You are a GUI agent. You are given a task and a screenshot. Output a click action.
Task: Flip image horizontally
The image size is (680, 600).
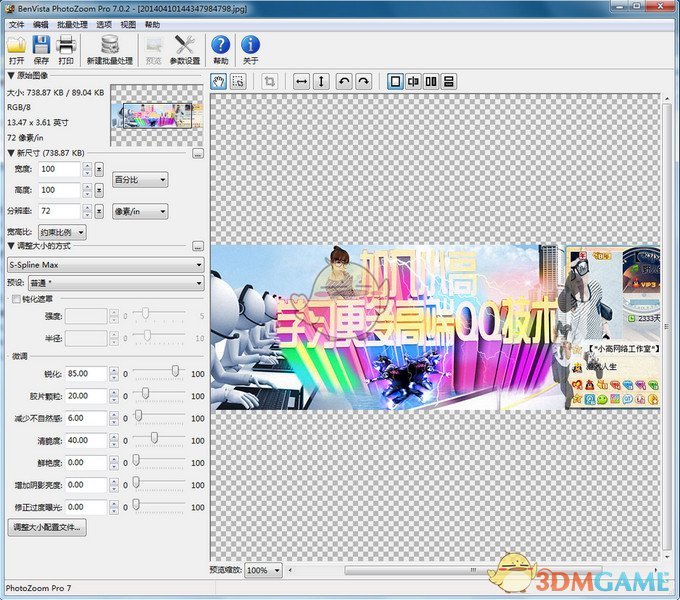[x=301, y=82]
